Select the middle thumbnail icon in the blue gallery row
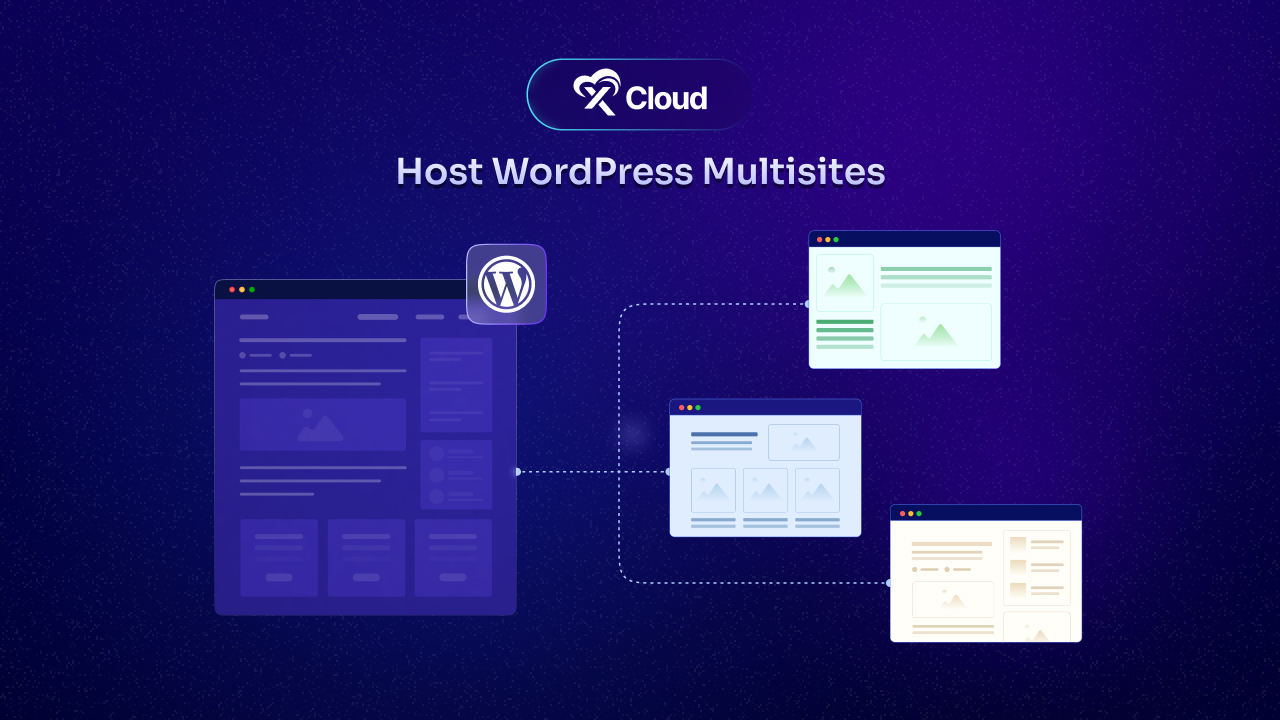The height and width of the screenshot is (720, 1280). tap(765, 489)
